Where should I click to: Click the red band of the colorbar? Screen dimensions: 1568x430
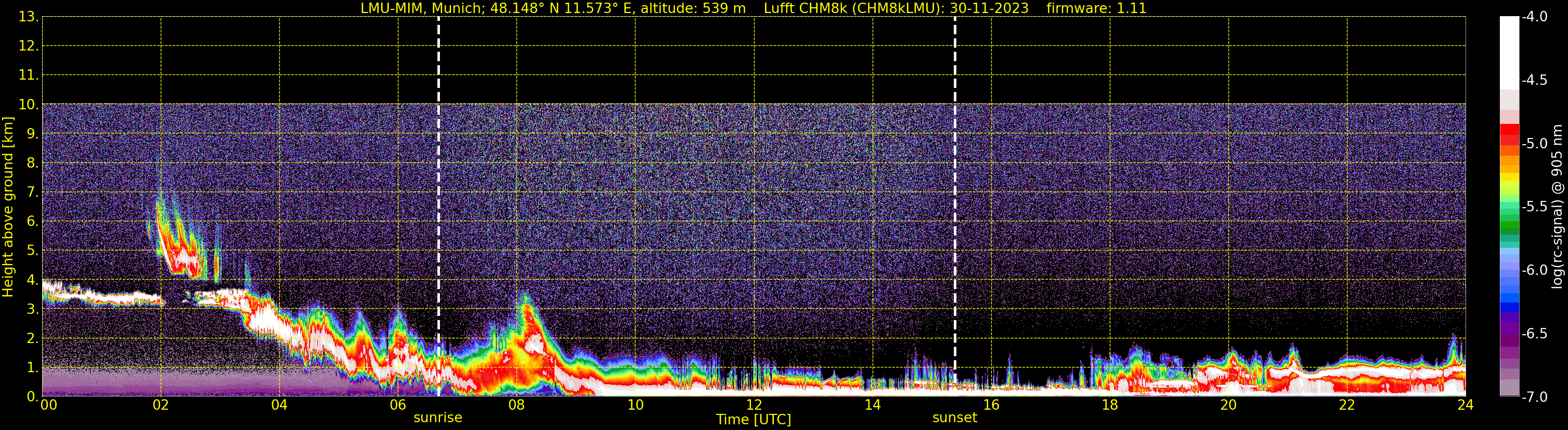[x=1509, y=134]
